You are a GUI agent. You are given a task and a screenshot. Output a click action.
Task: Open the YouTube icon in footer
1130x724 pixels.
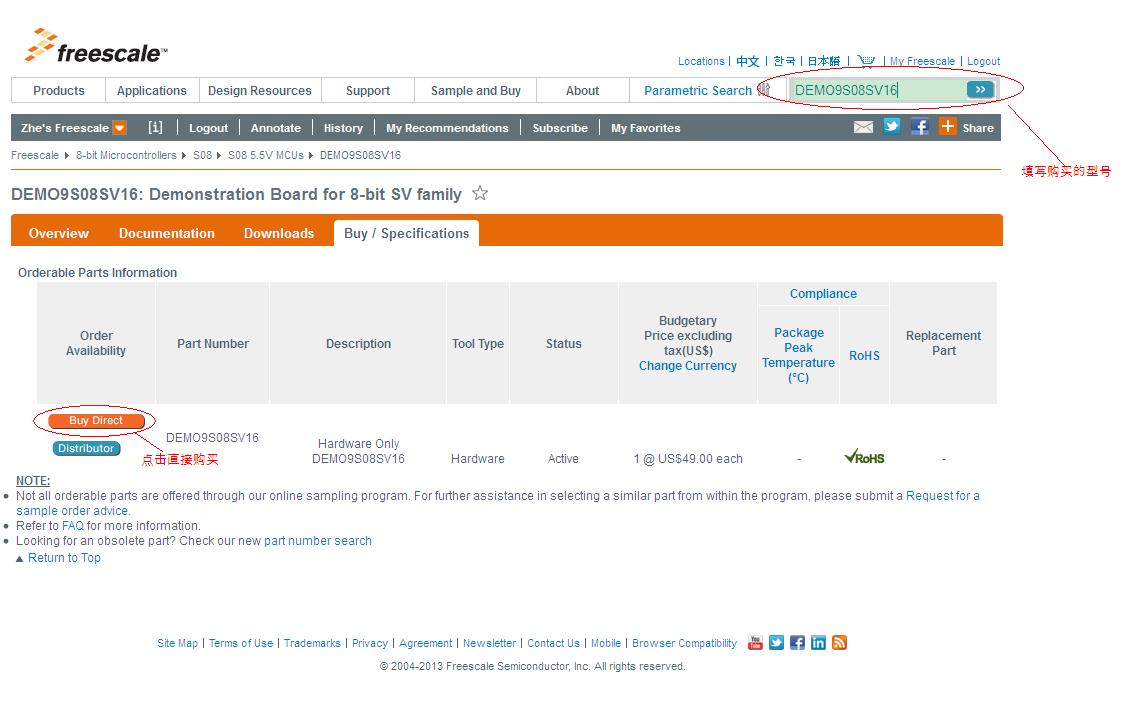coord(755,643)
